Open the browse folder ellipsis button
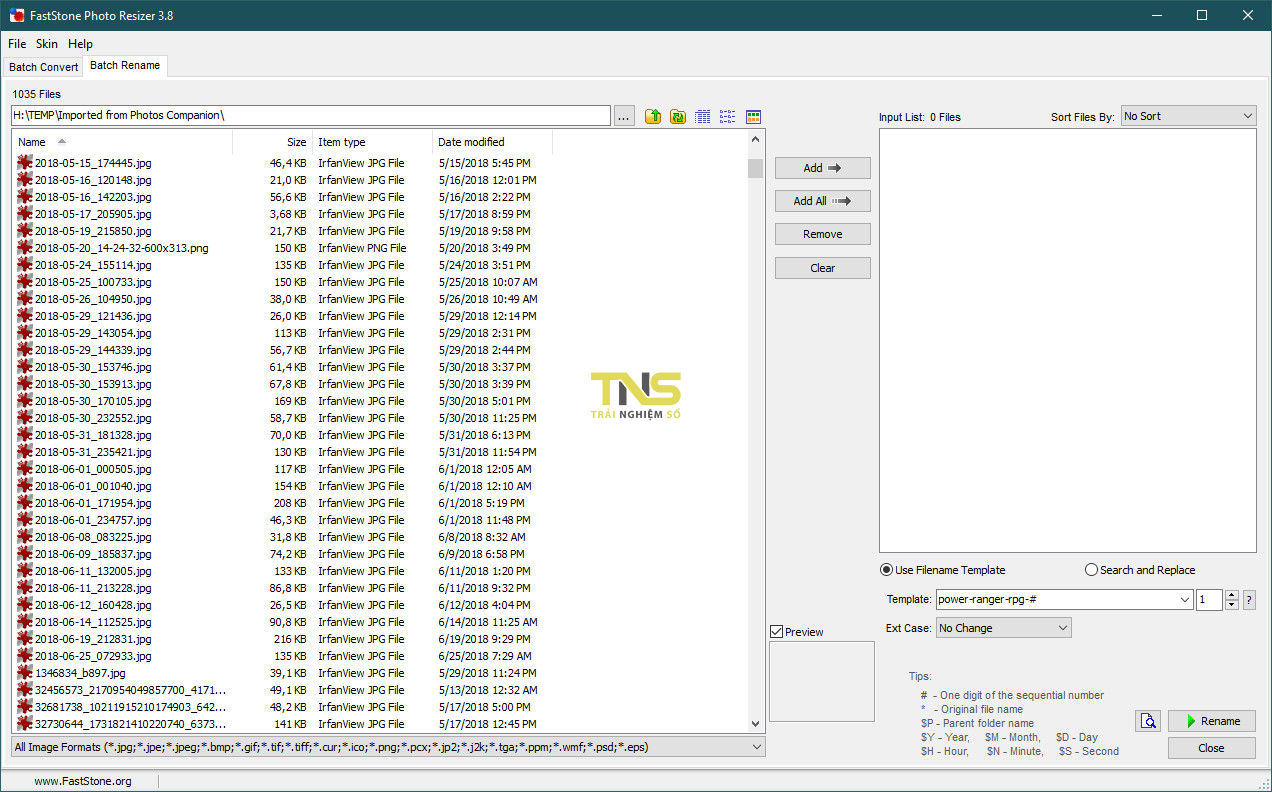1272x792 pixels. [623, 115]
